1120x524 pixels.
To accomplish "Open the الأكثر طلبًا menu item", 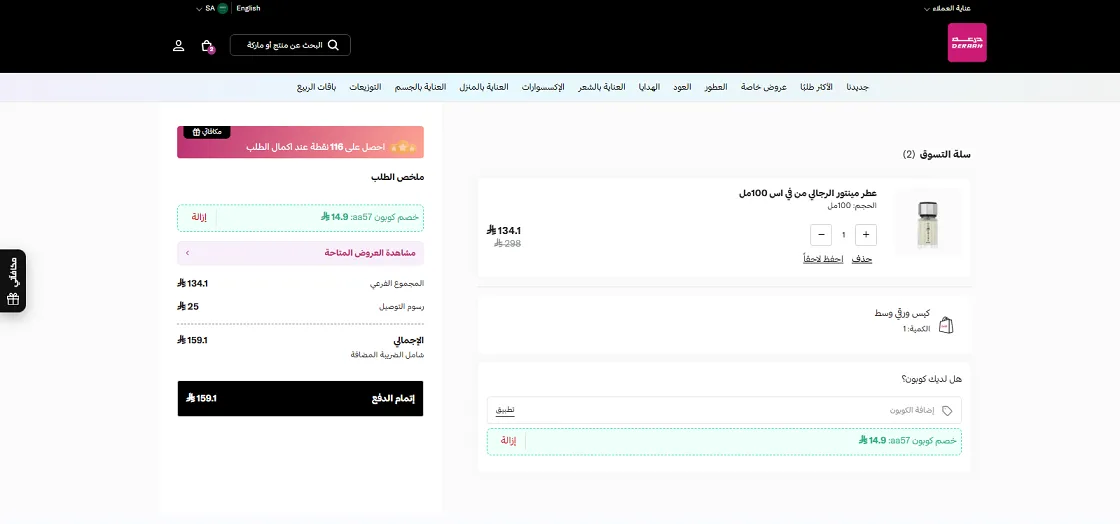I will pos(816,87).
